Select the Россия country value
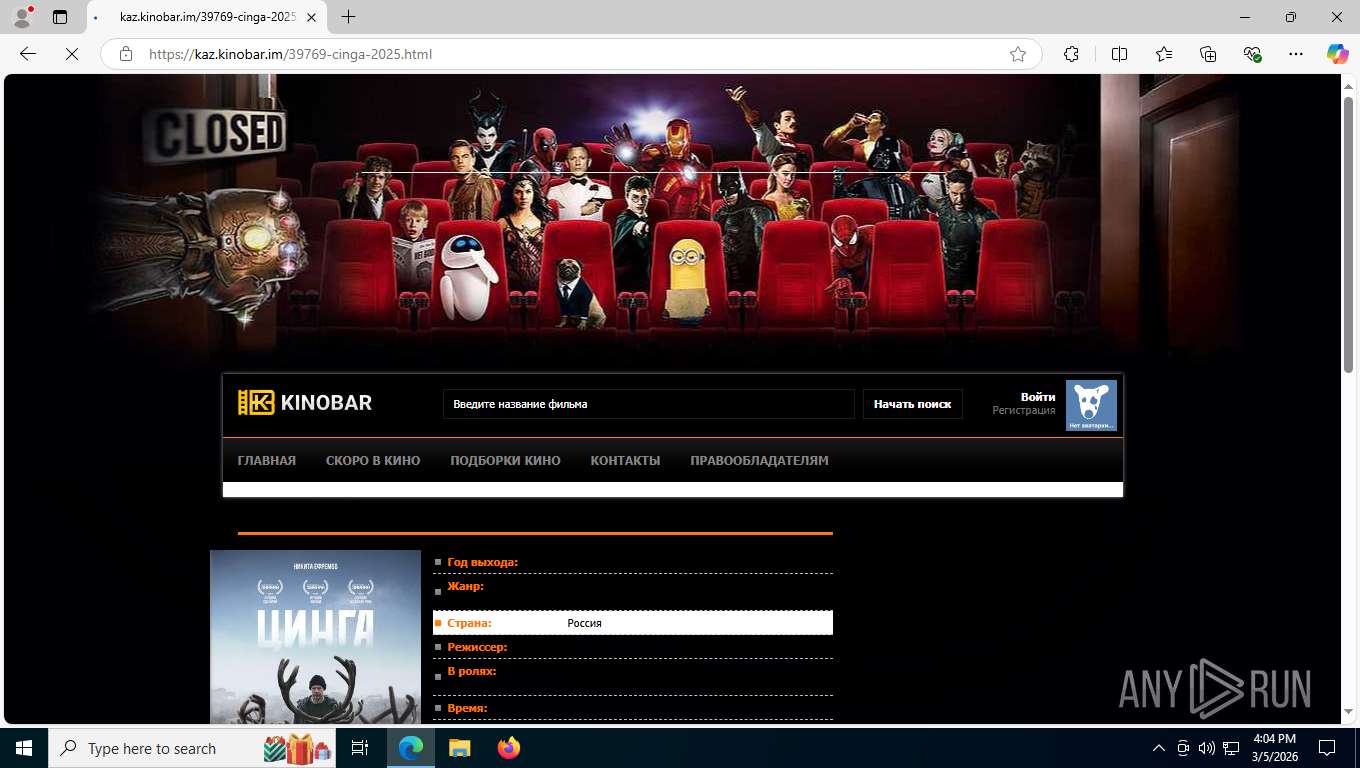This screenshot has width=1360, height=768. pos(584,623)
